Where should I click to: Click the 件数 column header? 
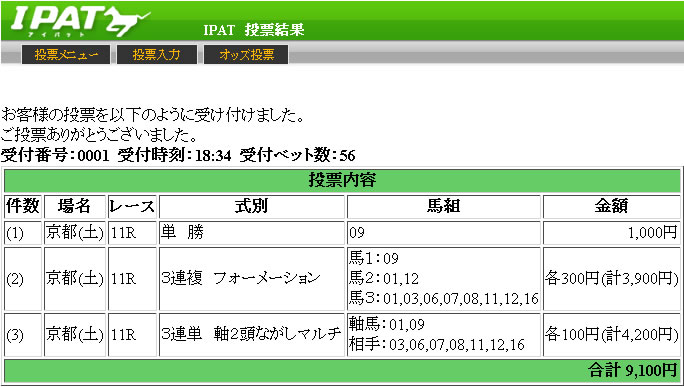coord(23,206)
